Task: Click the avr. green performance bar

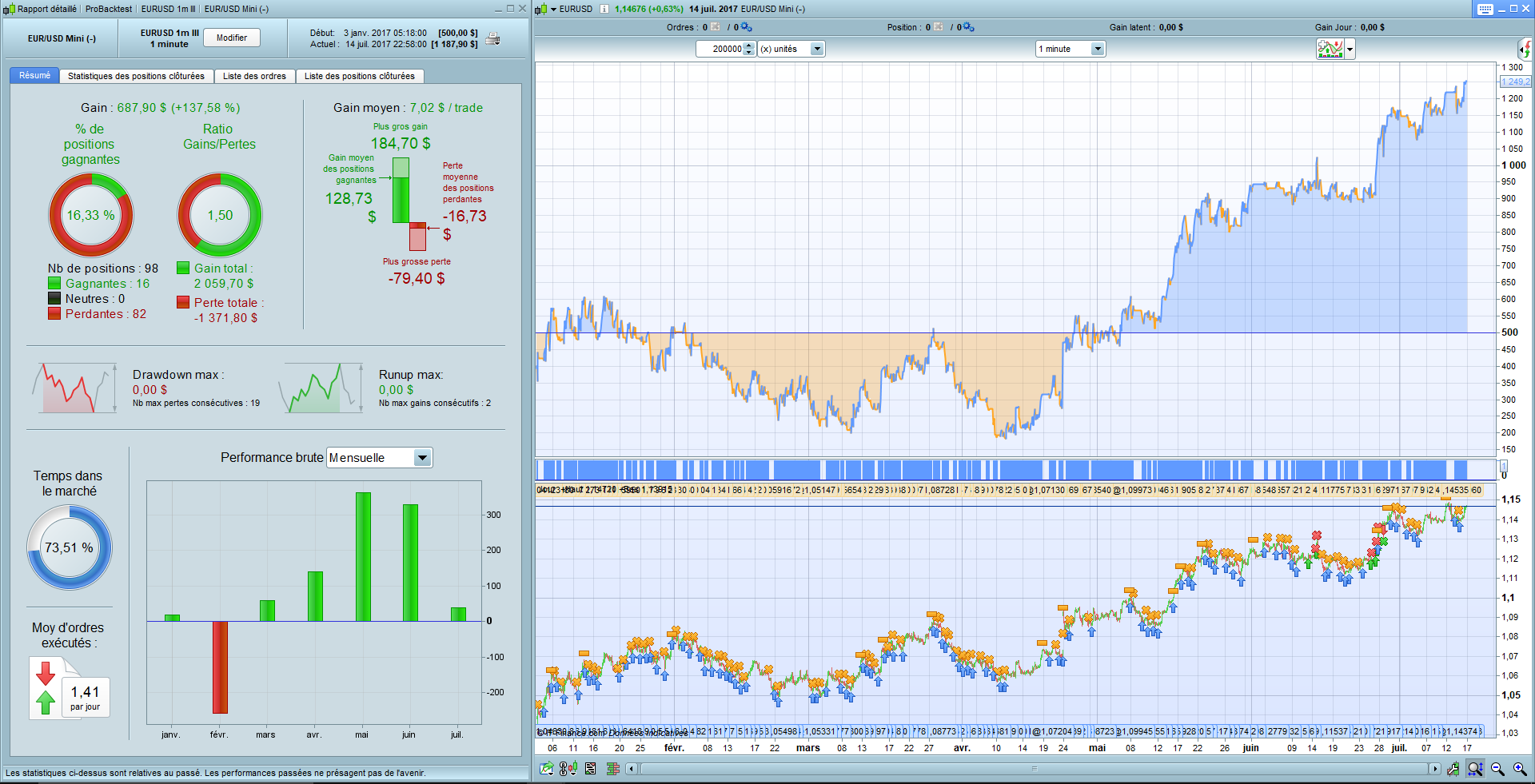Action: point(315,596)
